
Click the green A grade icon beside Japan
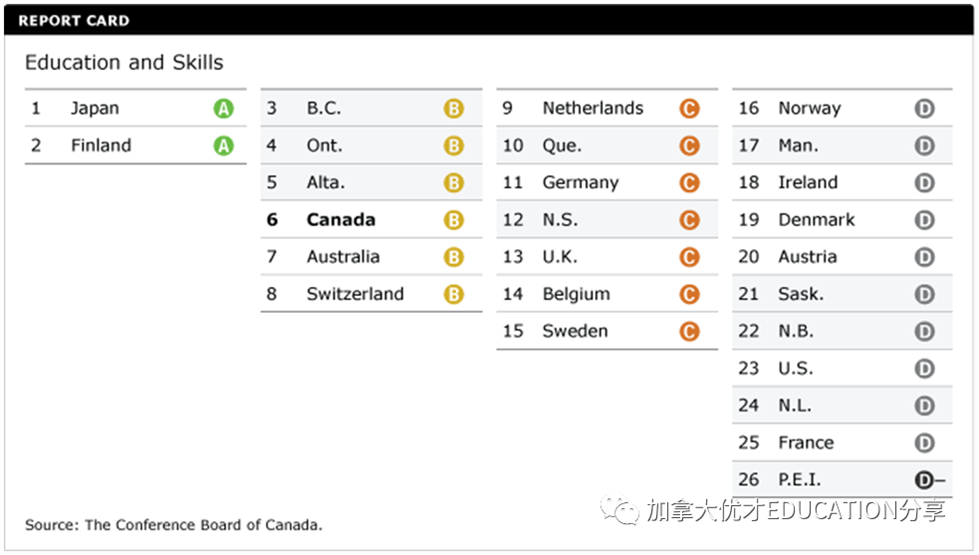pos(223,109)
